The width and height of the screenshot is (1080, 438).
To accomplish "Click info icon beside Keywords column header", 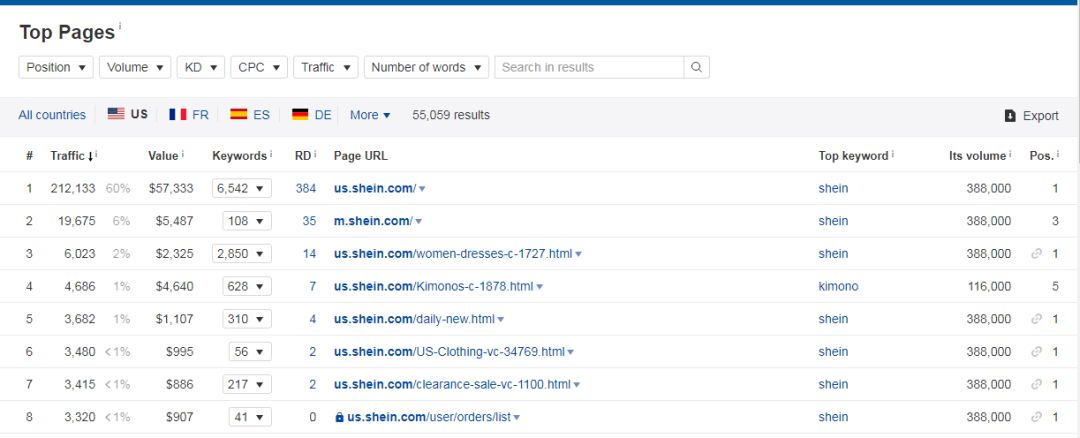I will [271, 155].
